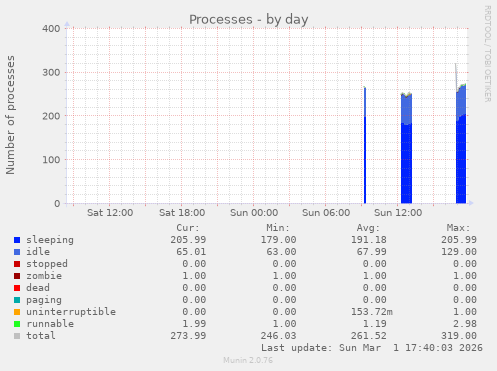Click the 'Avg:' column header
This screenshot has width=497, height=371.
click(368, 228)
